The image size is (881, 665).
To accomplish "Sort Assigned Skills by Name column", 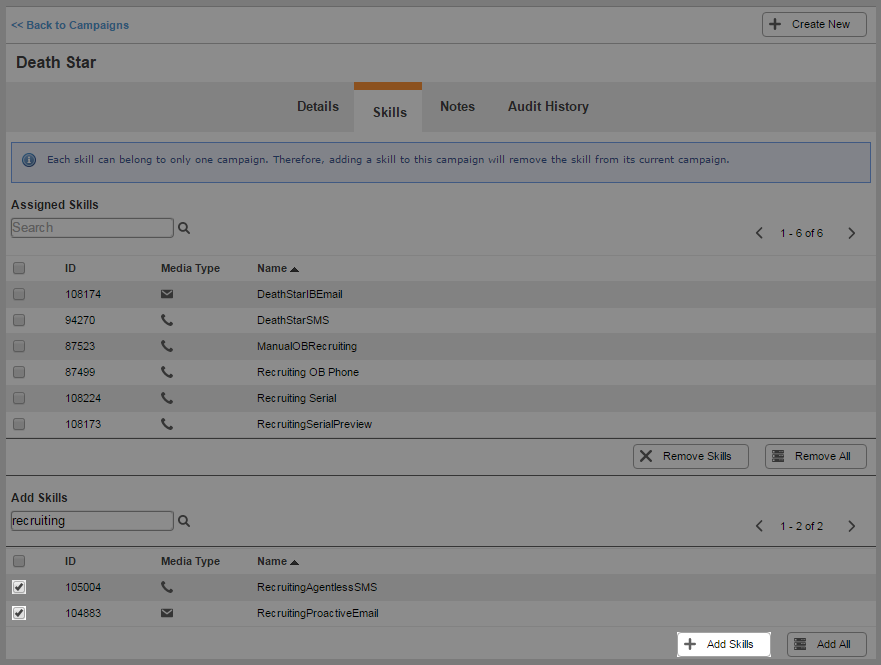I will point(278,268).
